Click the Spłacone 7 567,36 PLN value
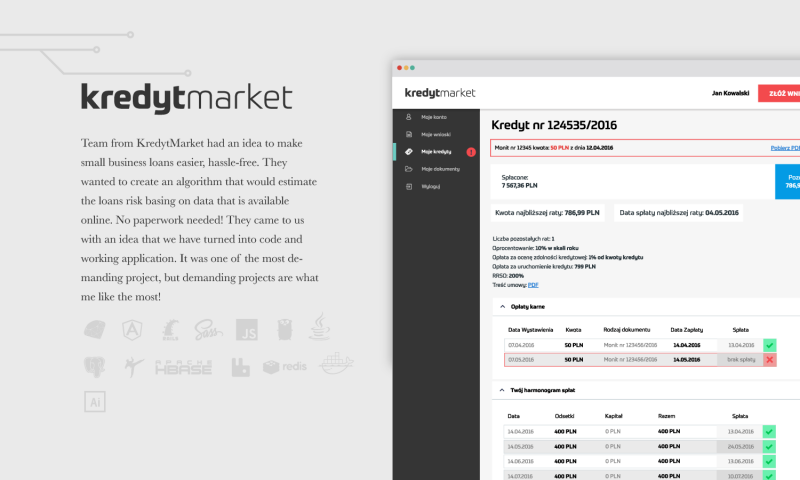 pyautogui.click(x=519, y=186)
